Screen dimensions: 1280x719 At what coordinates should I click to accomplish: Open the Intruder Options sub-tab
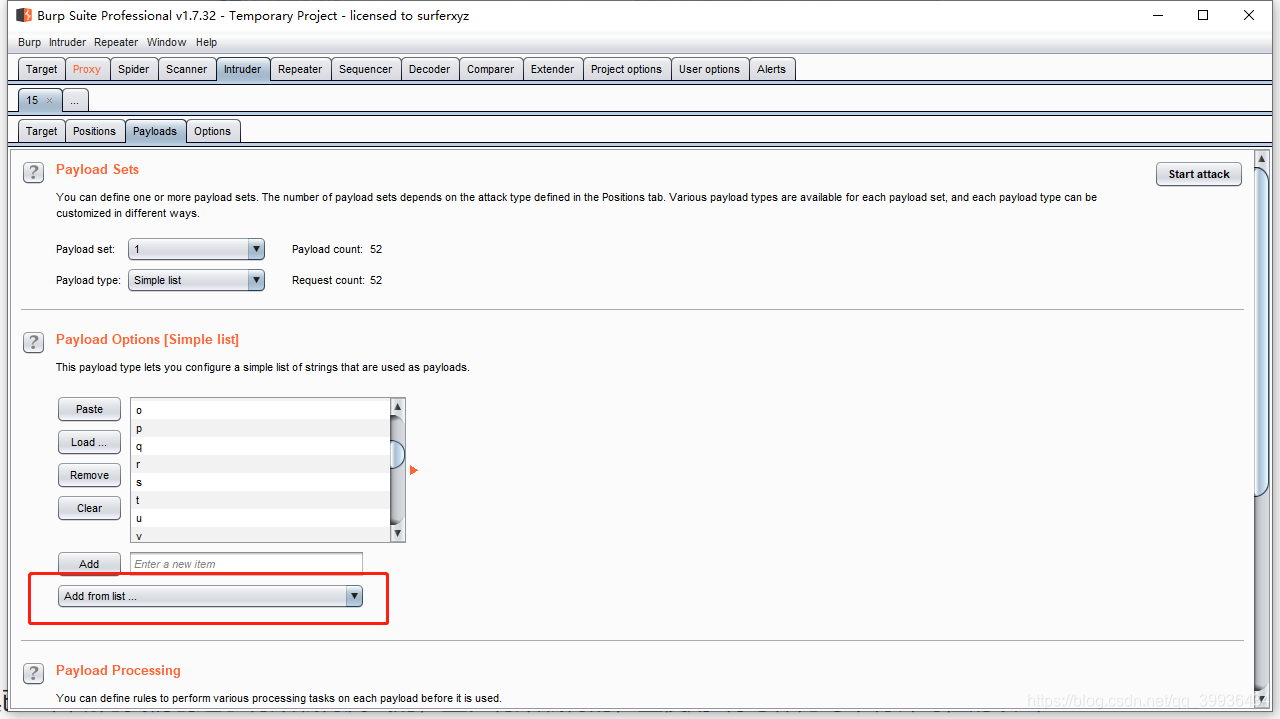pyautogui.click(x=212, y=131)
